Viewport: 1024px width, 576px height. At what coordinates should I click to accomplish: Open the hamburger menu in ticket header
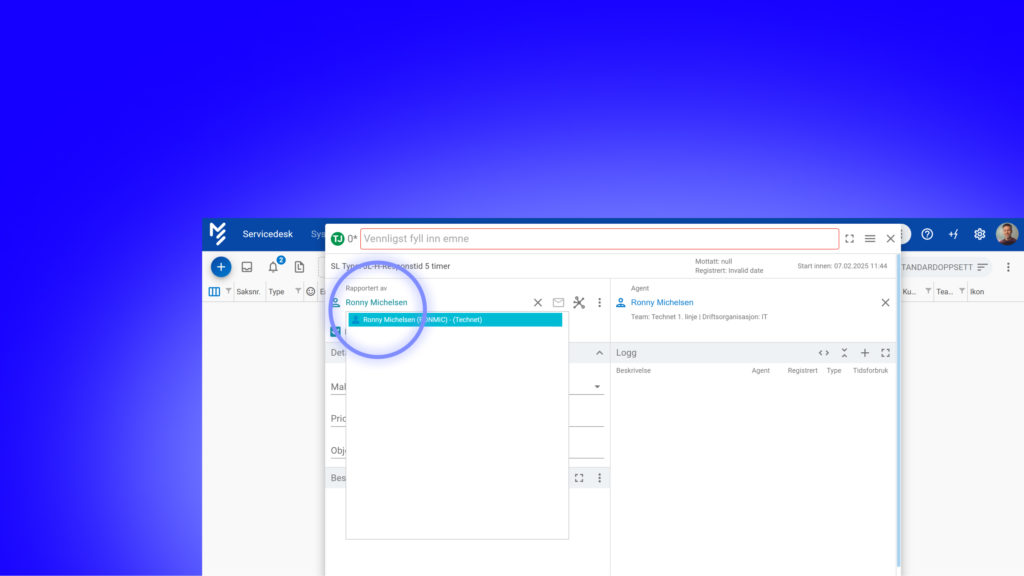(870, 238)
